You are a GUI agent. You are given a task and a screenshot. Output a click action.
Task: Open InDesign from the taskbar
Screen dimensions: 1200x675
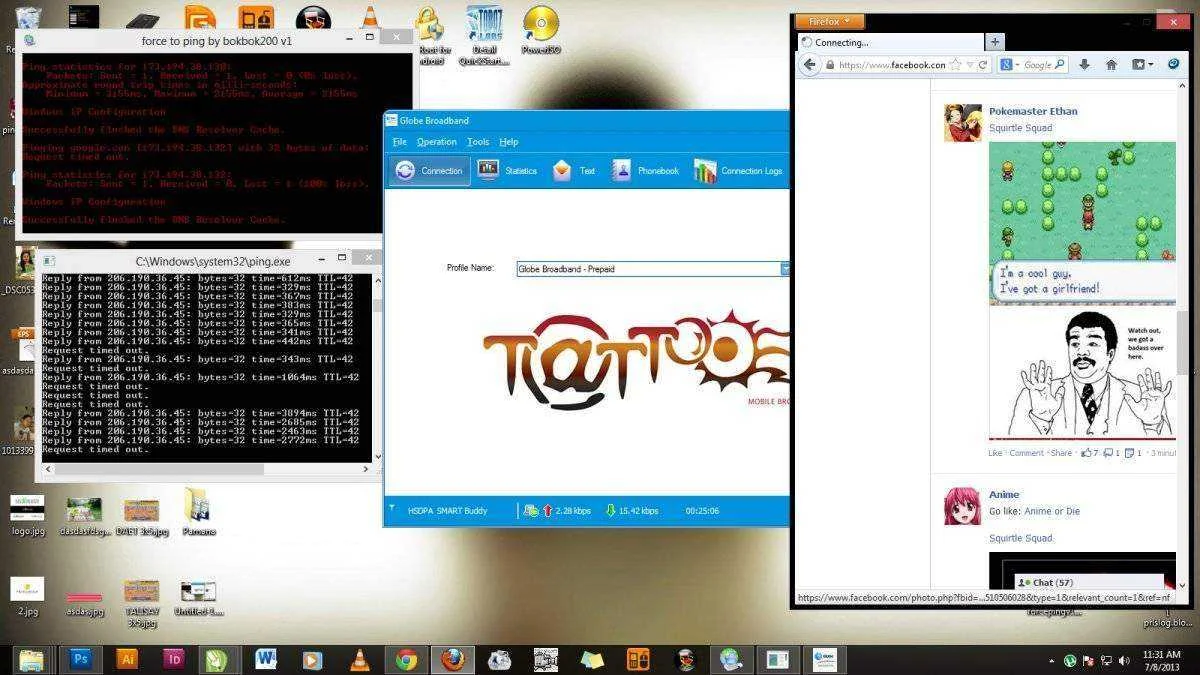[173, 659]
